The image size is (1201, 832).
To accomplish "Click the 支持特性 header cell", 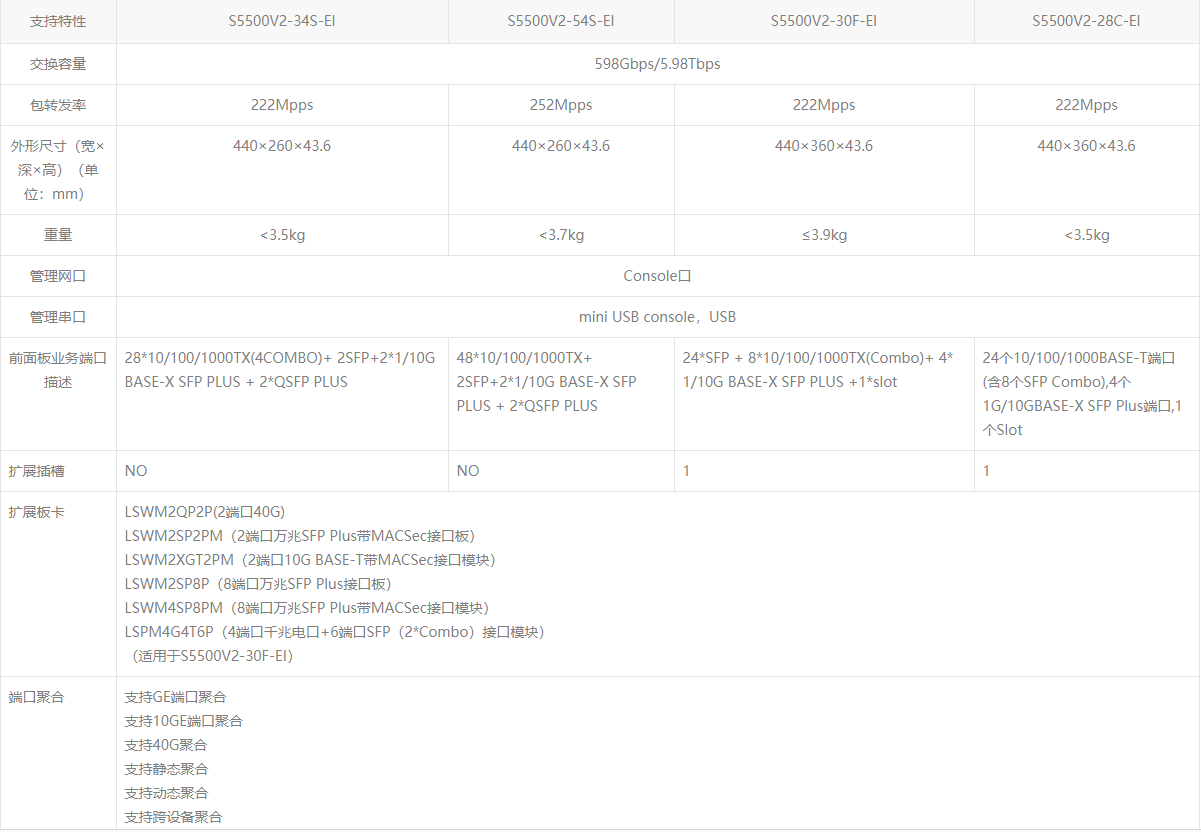I will coord(58,21).
